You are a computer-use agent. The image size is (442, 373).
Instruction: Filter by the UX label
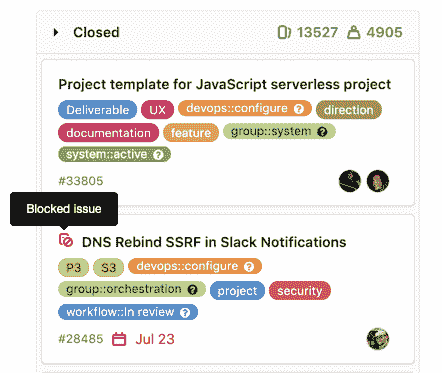click(157, 110)
